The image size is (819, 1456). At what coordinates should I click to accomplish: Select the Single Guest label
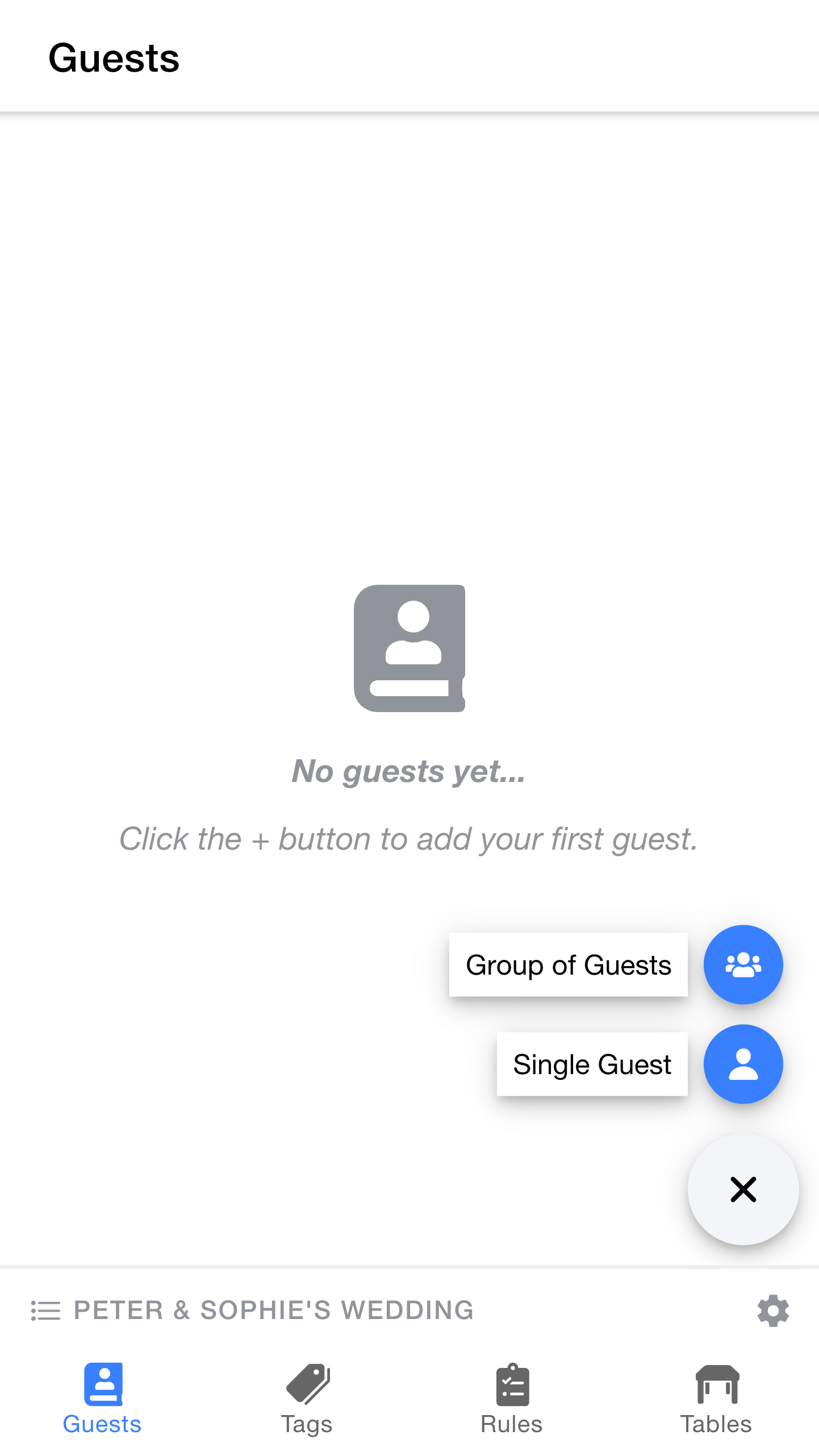pyautogui.click(x=592, y=1064)
